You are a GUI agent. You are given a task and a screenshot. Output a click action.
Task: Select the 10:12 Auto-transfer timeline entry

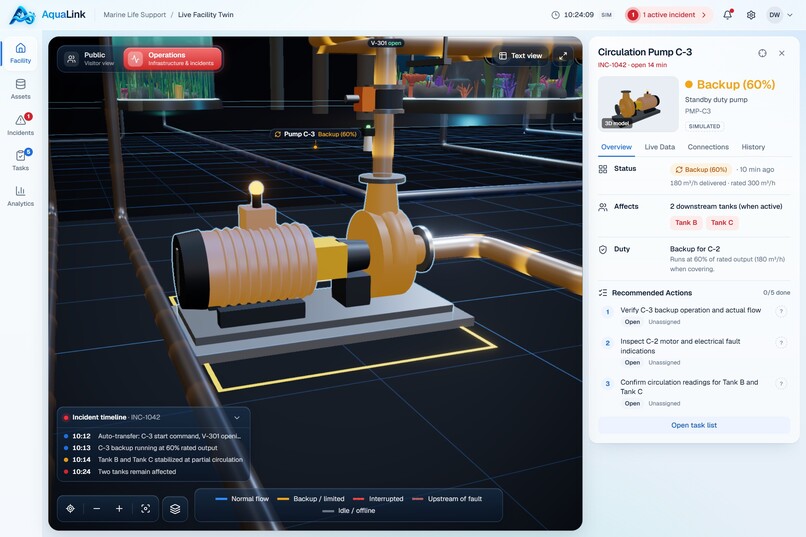pyautogui.click(x=153, y=436)
